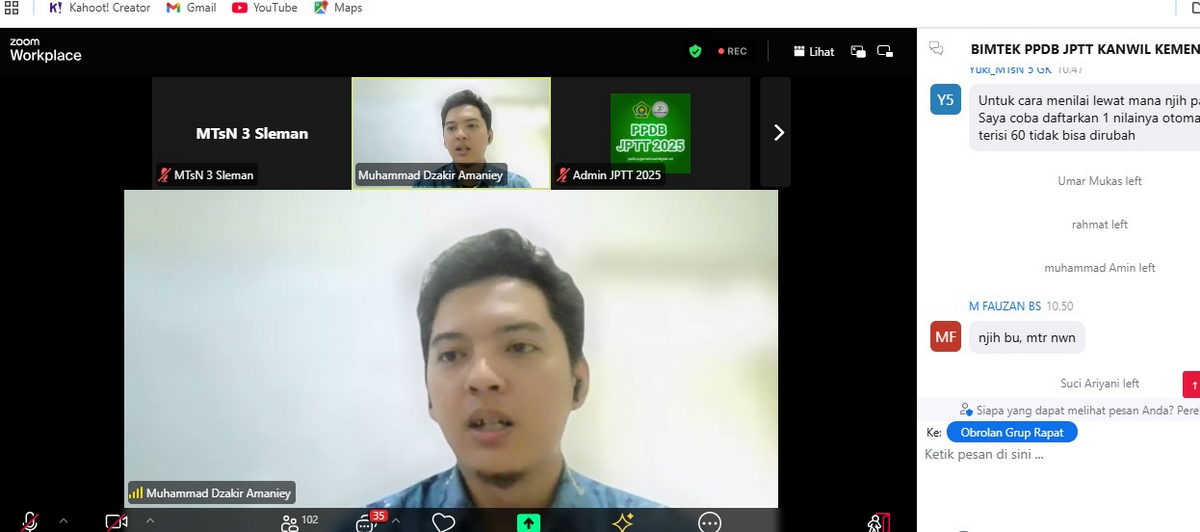1200x532 pixels.
Task: Click the leave meeting icon
Action: pos(877,522)
